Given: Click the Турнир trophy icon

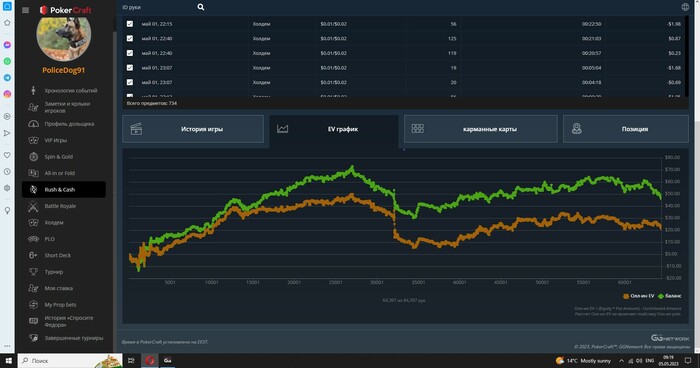Looking at the screenshot, I should 33,272.
